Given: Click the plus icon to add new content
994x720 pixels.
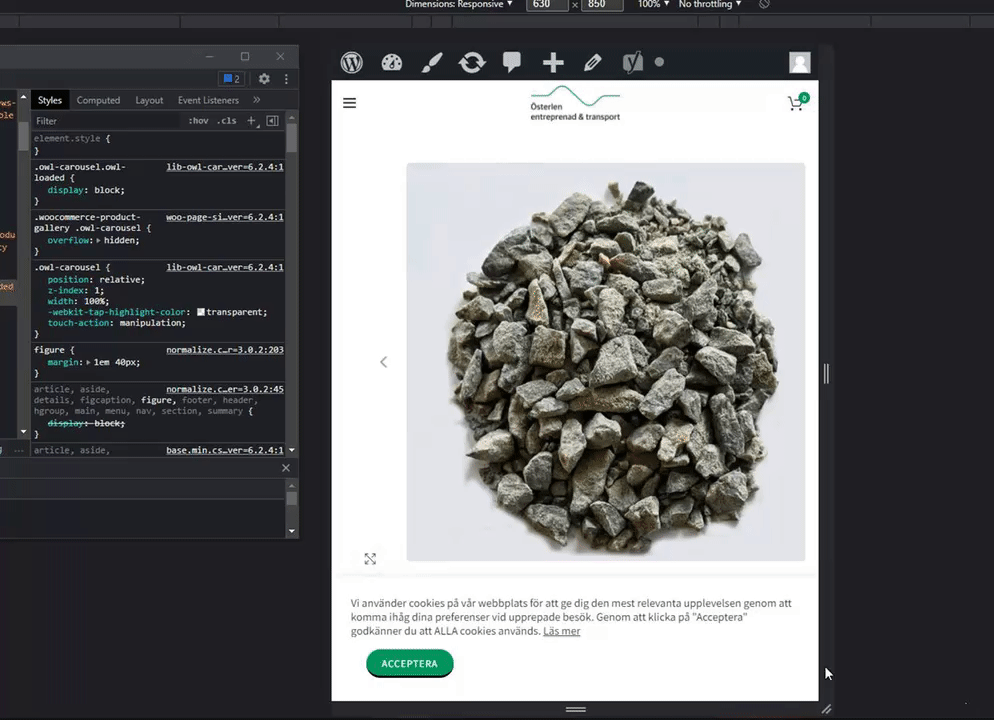Looking at the screenshot, I should pyautogui.click(x=553, y=62).
